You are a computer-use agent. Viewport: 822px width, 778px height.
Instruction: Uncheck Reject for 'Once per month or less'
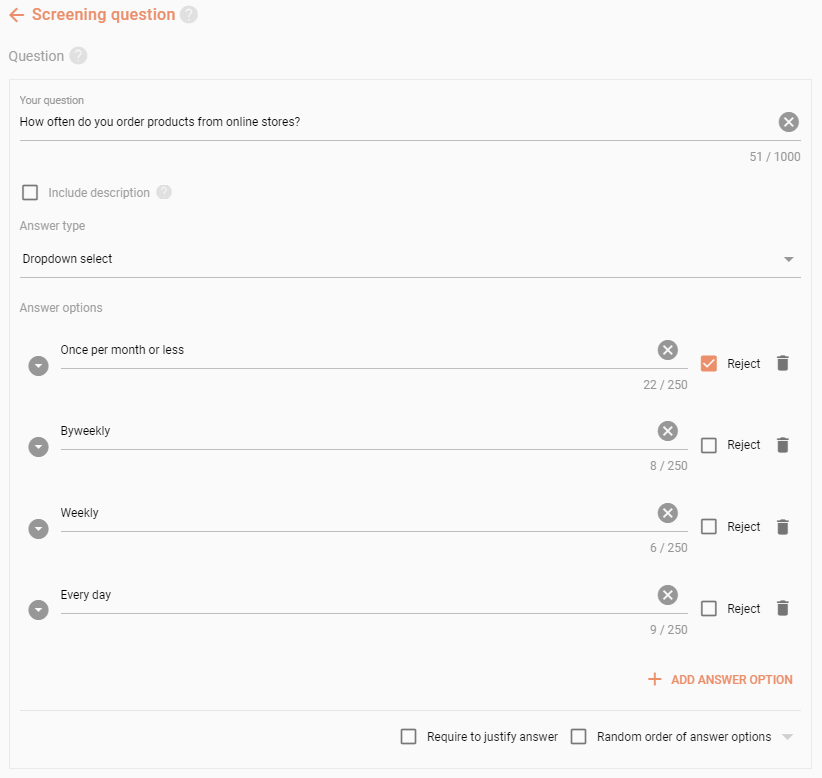click(x=708, y=364)
